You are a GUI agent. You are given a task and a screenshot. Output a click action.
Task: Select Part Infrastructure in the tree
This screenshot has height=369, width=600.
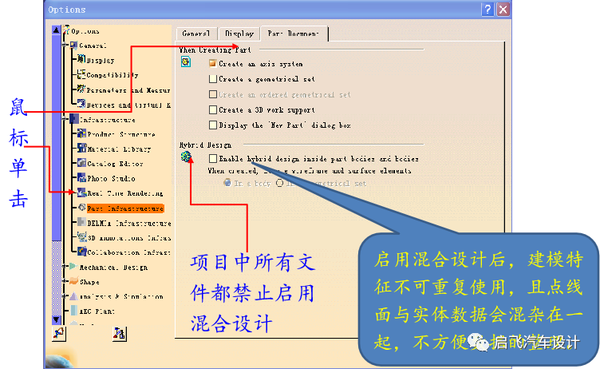[x=125, y=208]
